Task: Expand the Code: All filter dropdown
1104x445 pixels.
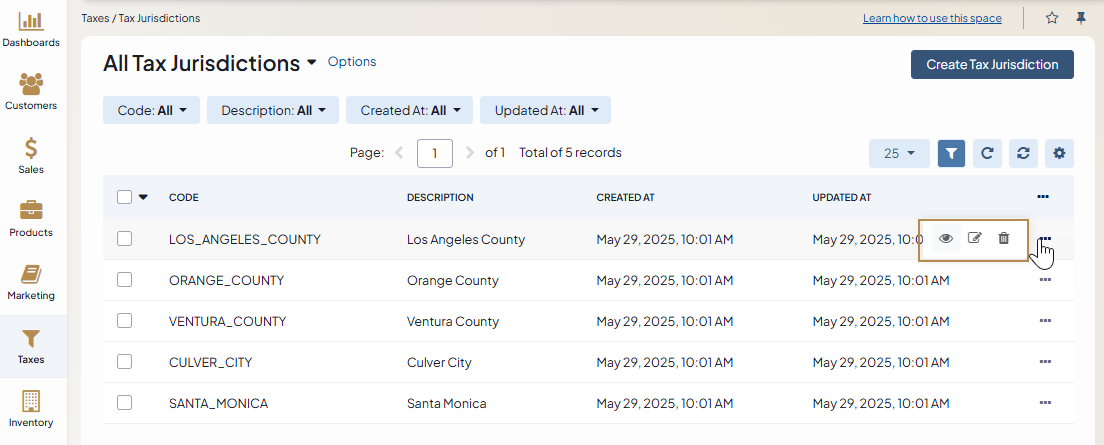Action: [x=151, y=110]
